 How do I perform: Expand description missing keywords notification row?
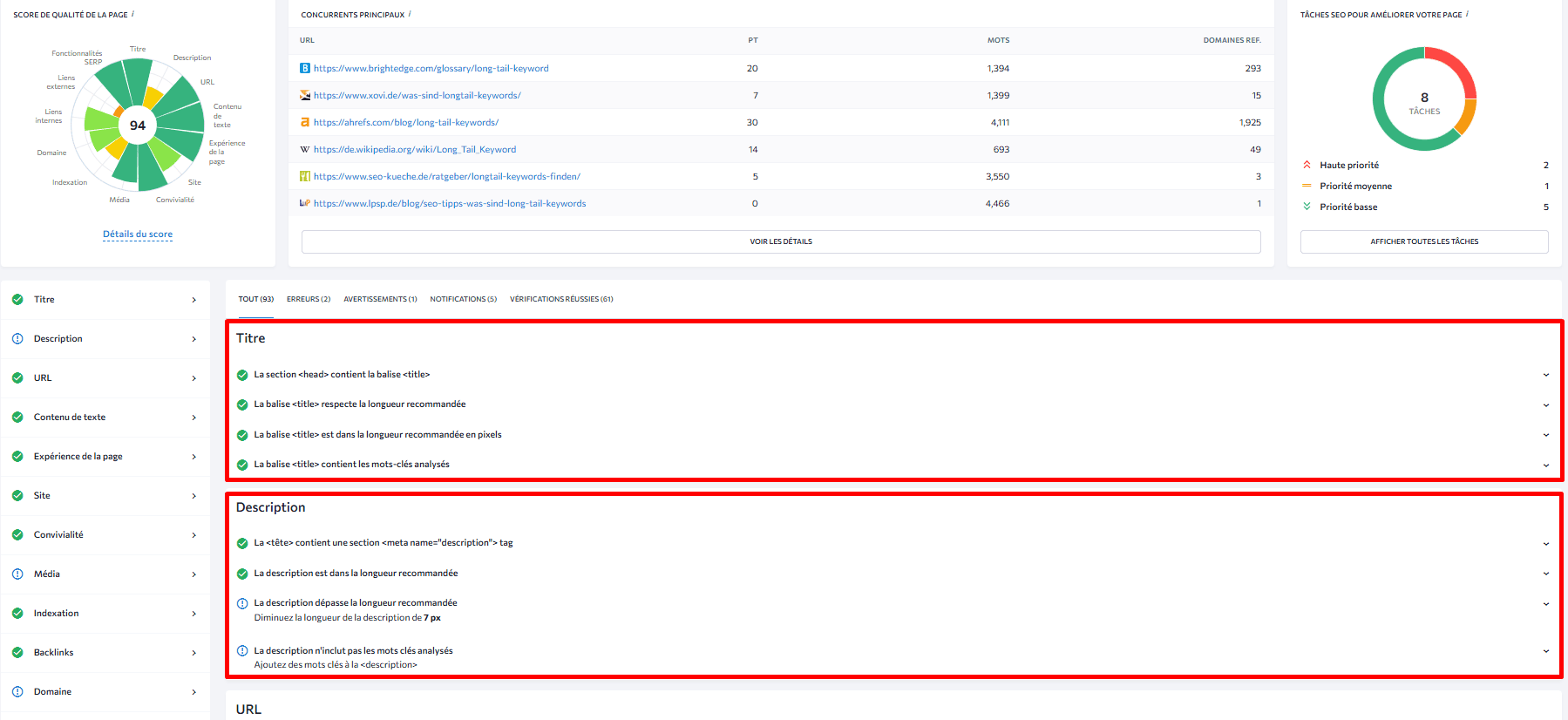[x=1545, y=651]
